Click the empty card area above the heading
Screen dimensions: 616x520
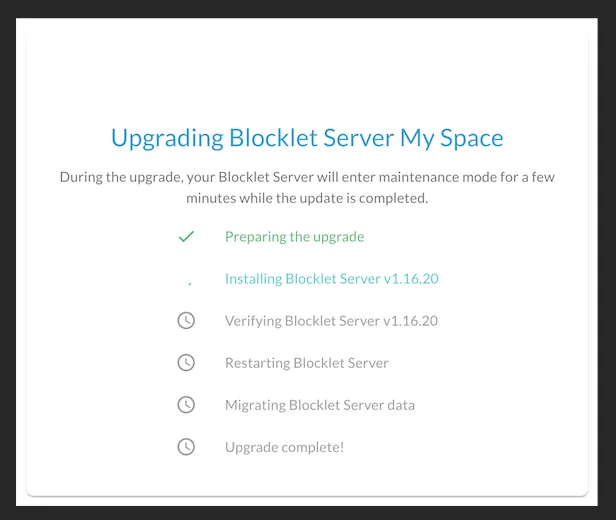click(x=307, y=79)
